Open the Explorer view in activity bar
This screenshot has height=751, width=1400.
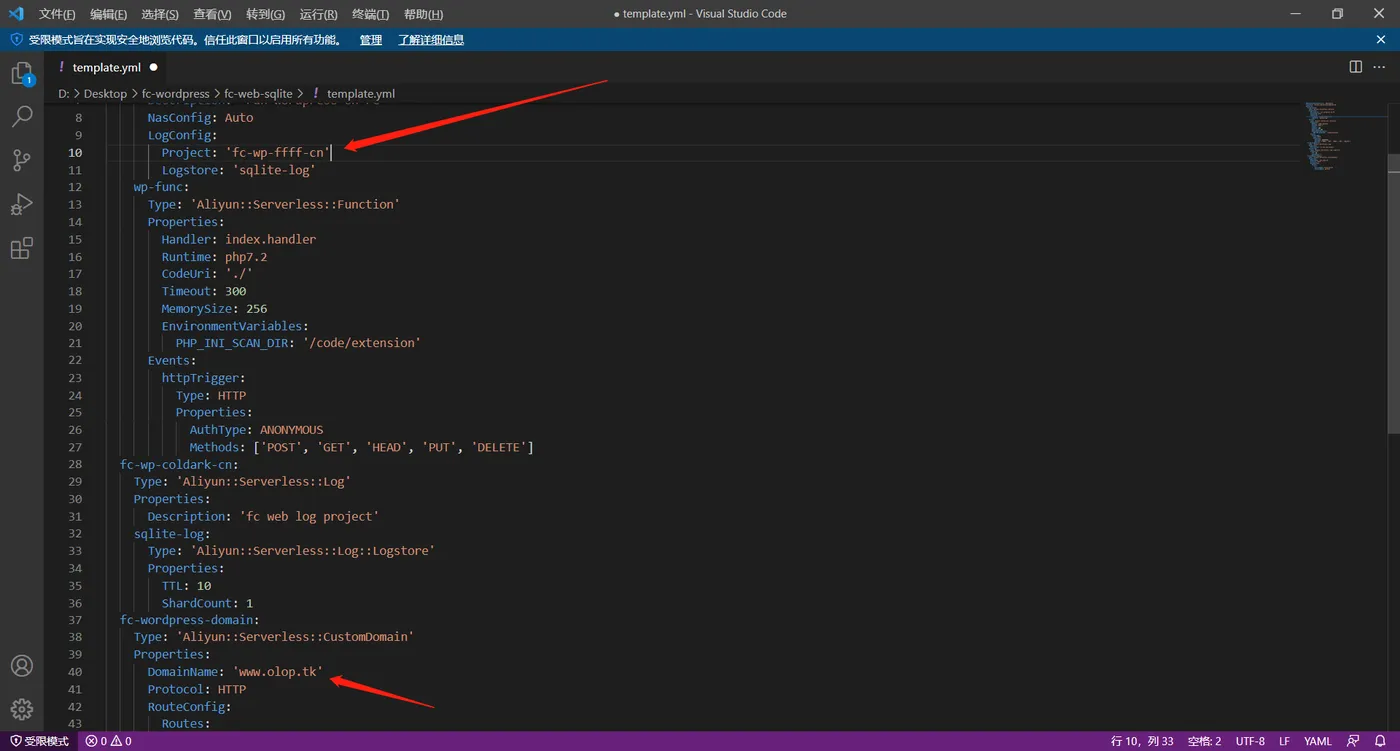pyautogui.click(x=21, y=74)
